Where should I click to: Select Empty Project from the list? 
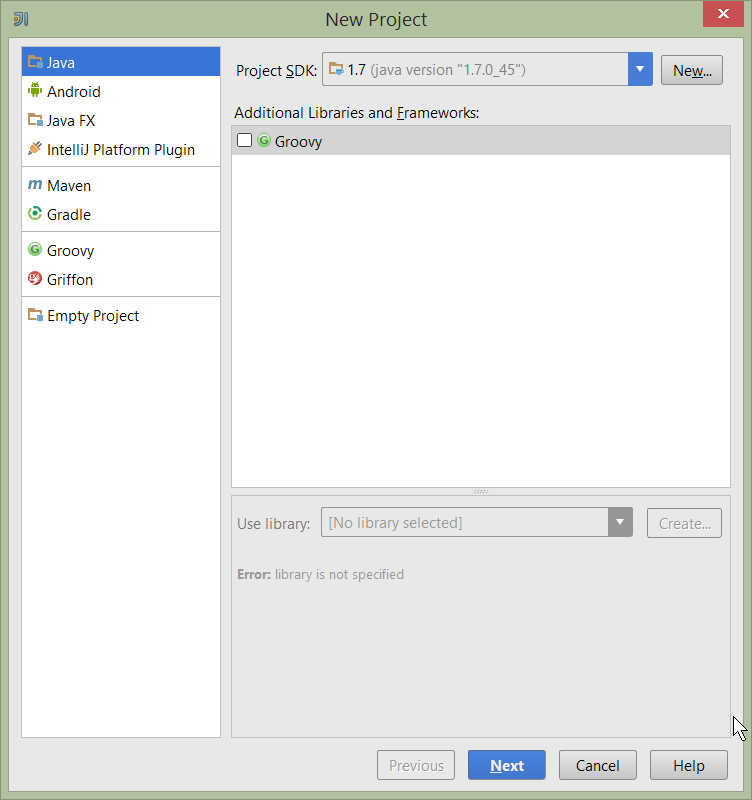(93, 316)
